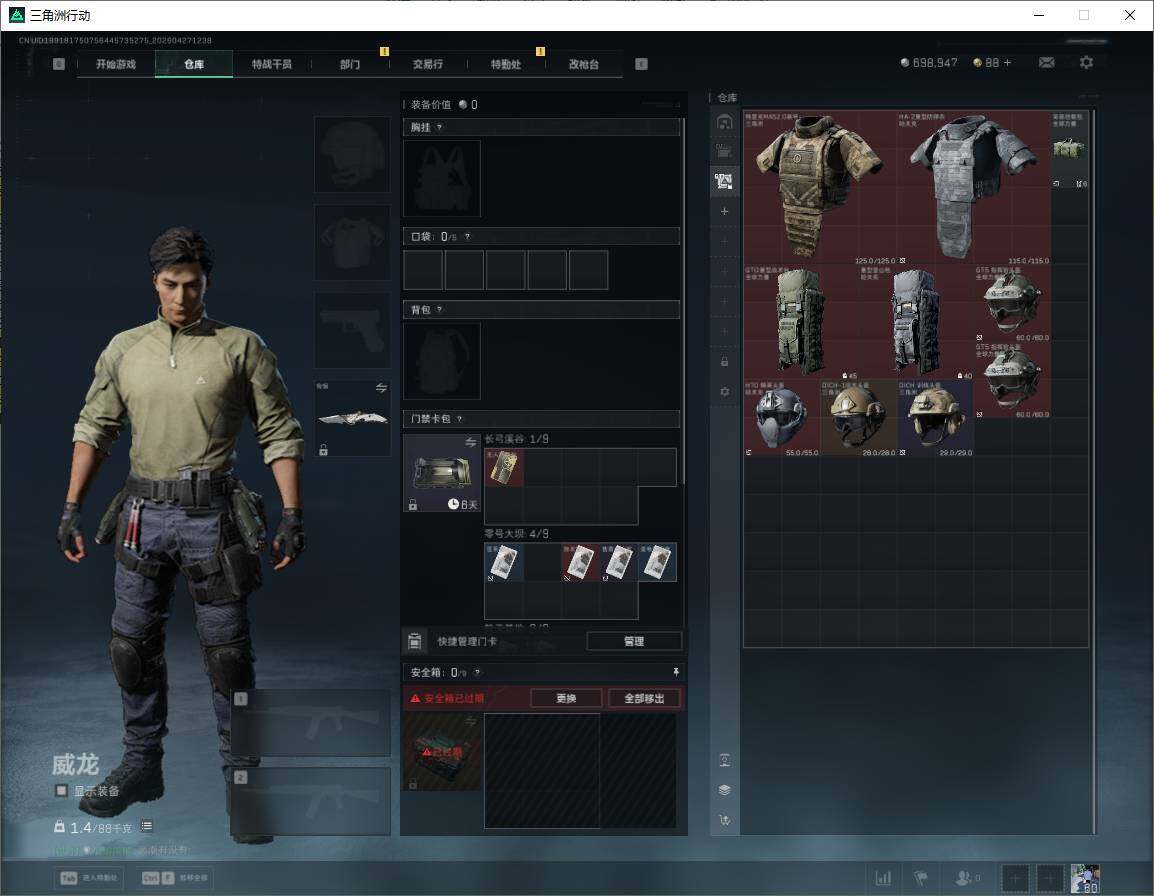Click the 更换 safe box button
The width and height of the screenshot is (1154, 896).
566,698
